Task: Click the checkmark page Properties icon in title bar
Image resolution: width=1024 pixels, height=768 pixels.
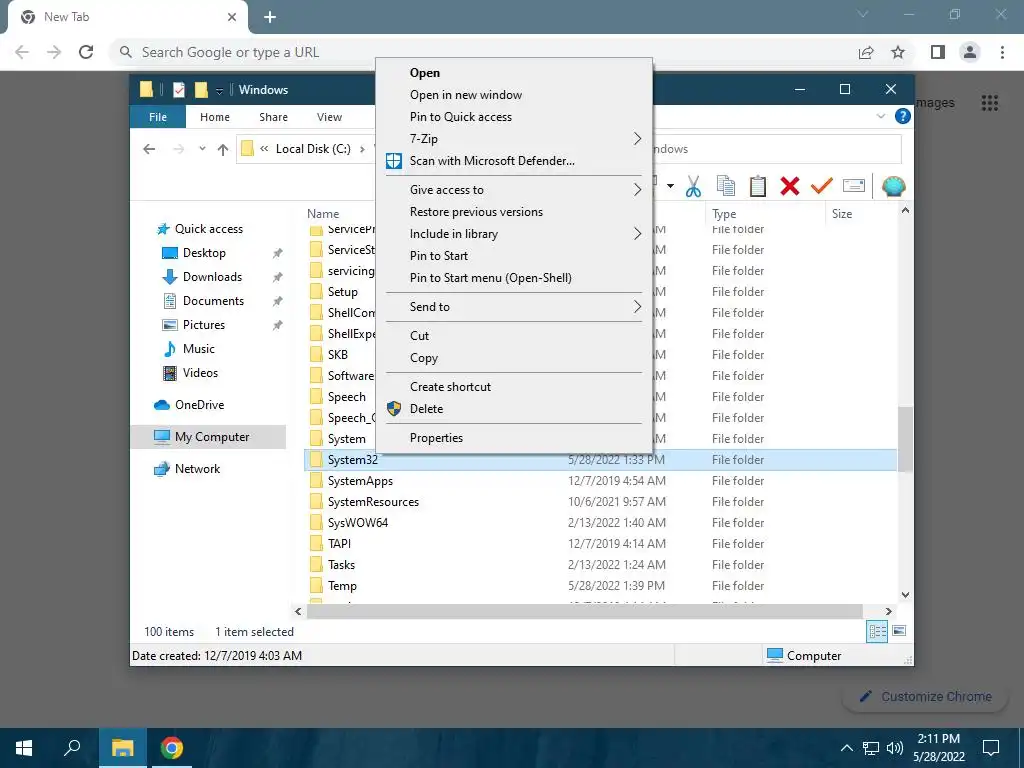Action: coord(178,89)
